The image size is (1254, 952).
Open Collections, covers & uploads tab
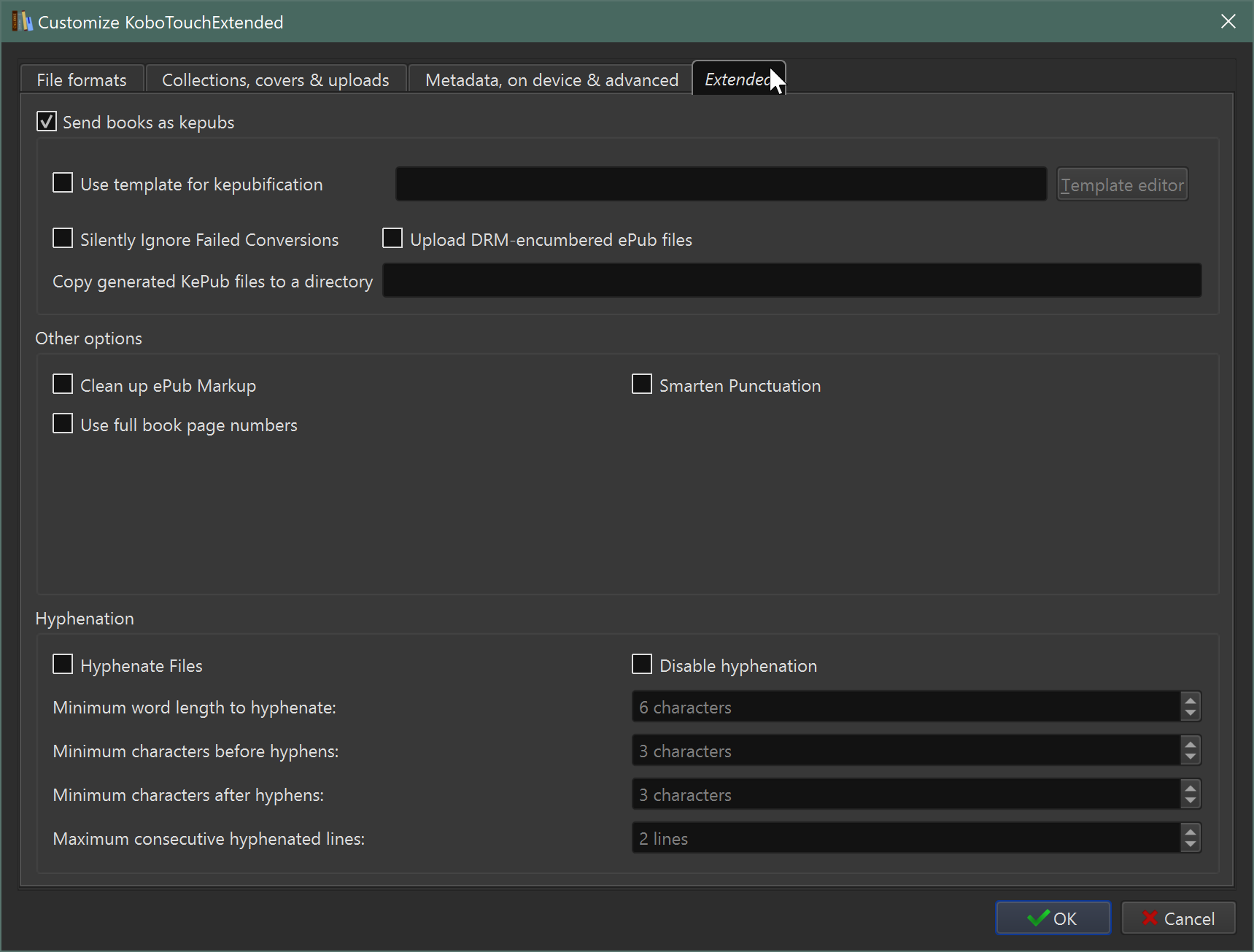(x=275, y=80)
